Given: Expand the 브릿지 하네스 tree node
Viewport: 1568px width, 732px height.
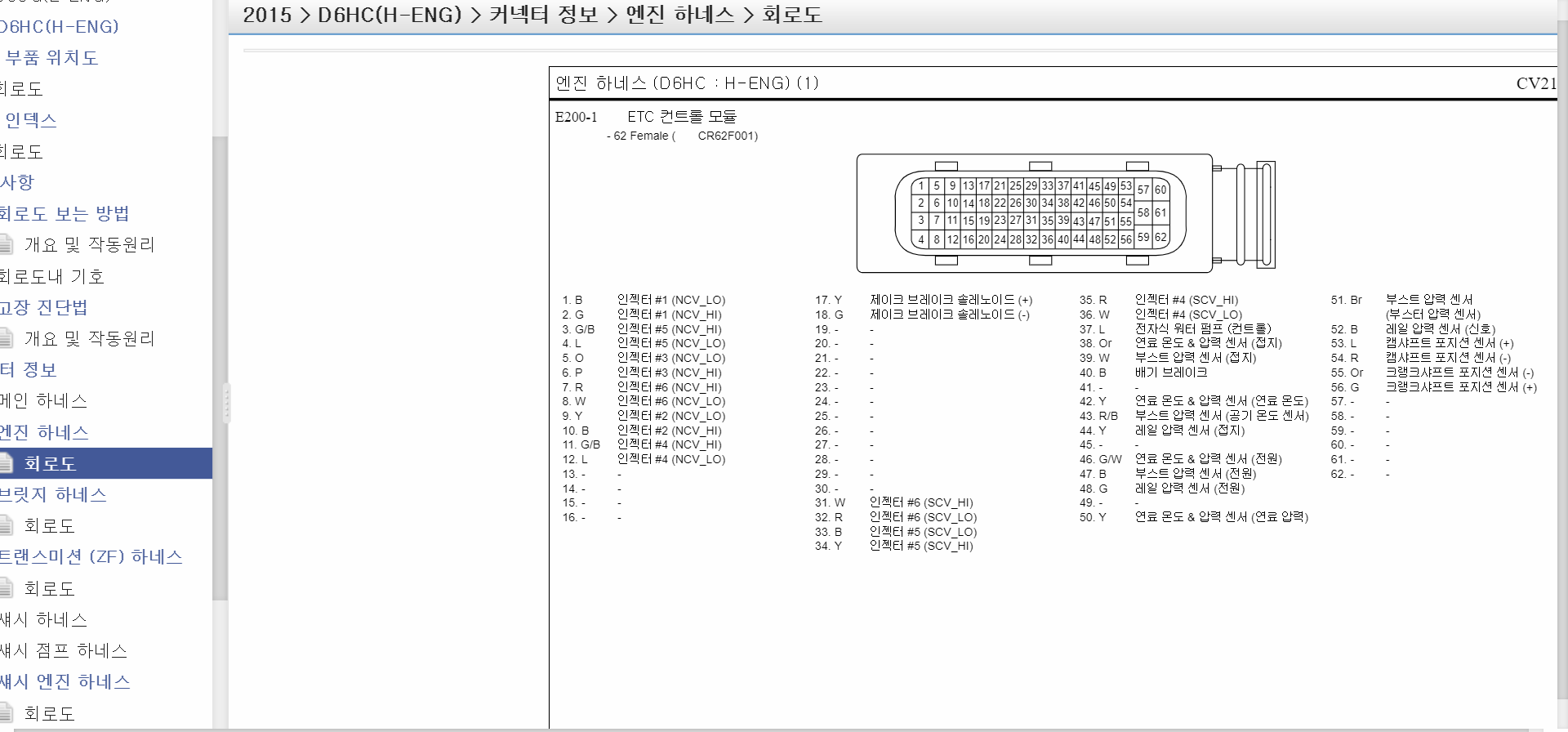Looking at the screenshot, I should click(53, 495).
